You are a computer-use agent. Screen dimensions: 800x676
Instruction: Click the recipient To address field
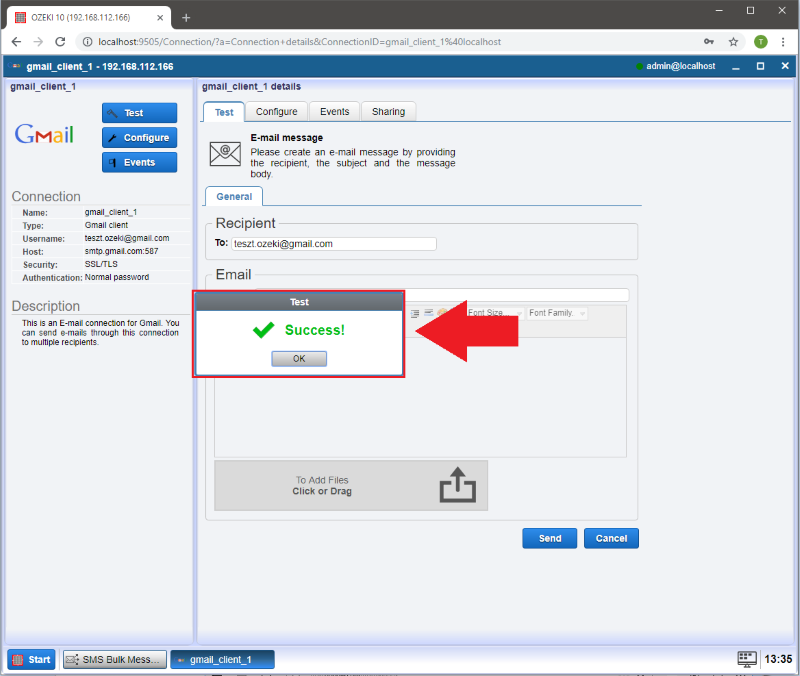point(333,243)
